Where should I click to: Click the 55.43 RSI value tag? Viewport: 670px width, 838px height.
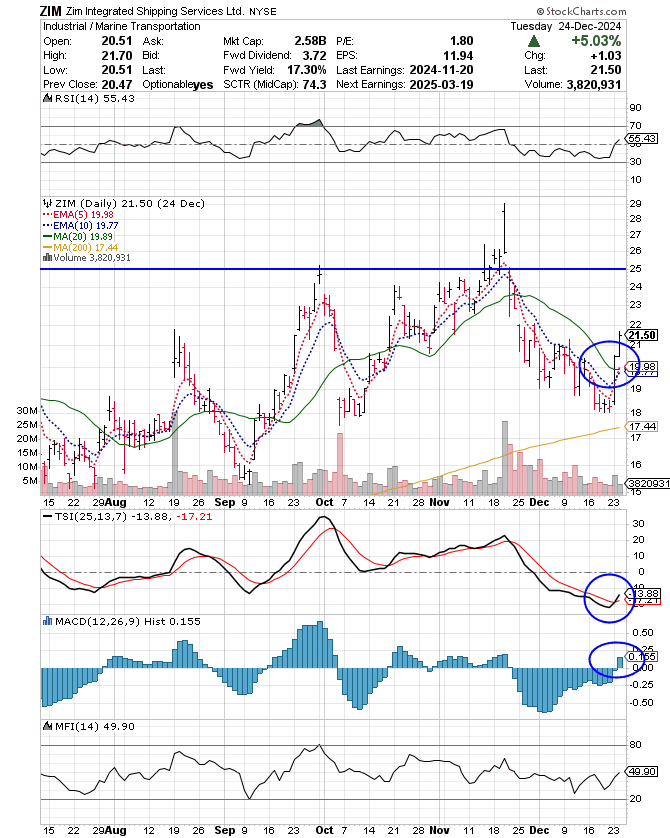click(642, 138)
